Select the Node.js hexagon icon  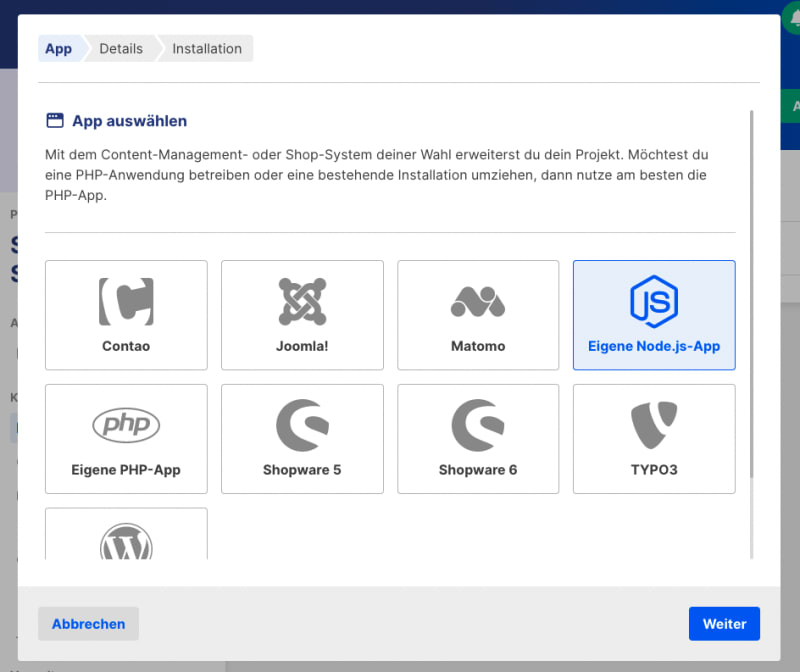[654, 302]
